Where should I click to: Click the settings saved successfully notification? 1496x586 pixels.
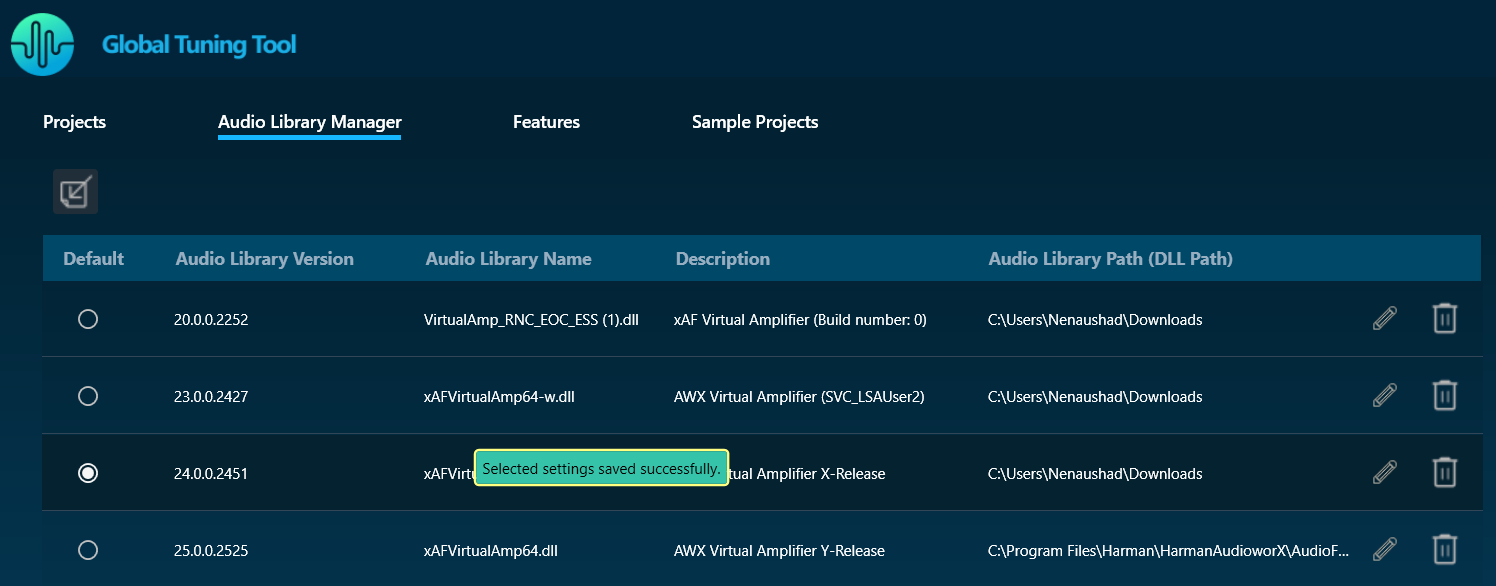pos(601,468)
